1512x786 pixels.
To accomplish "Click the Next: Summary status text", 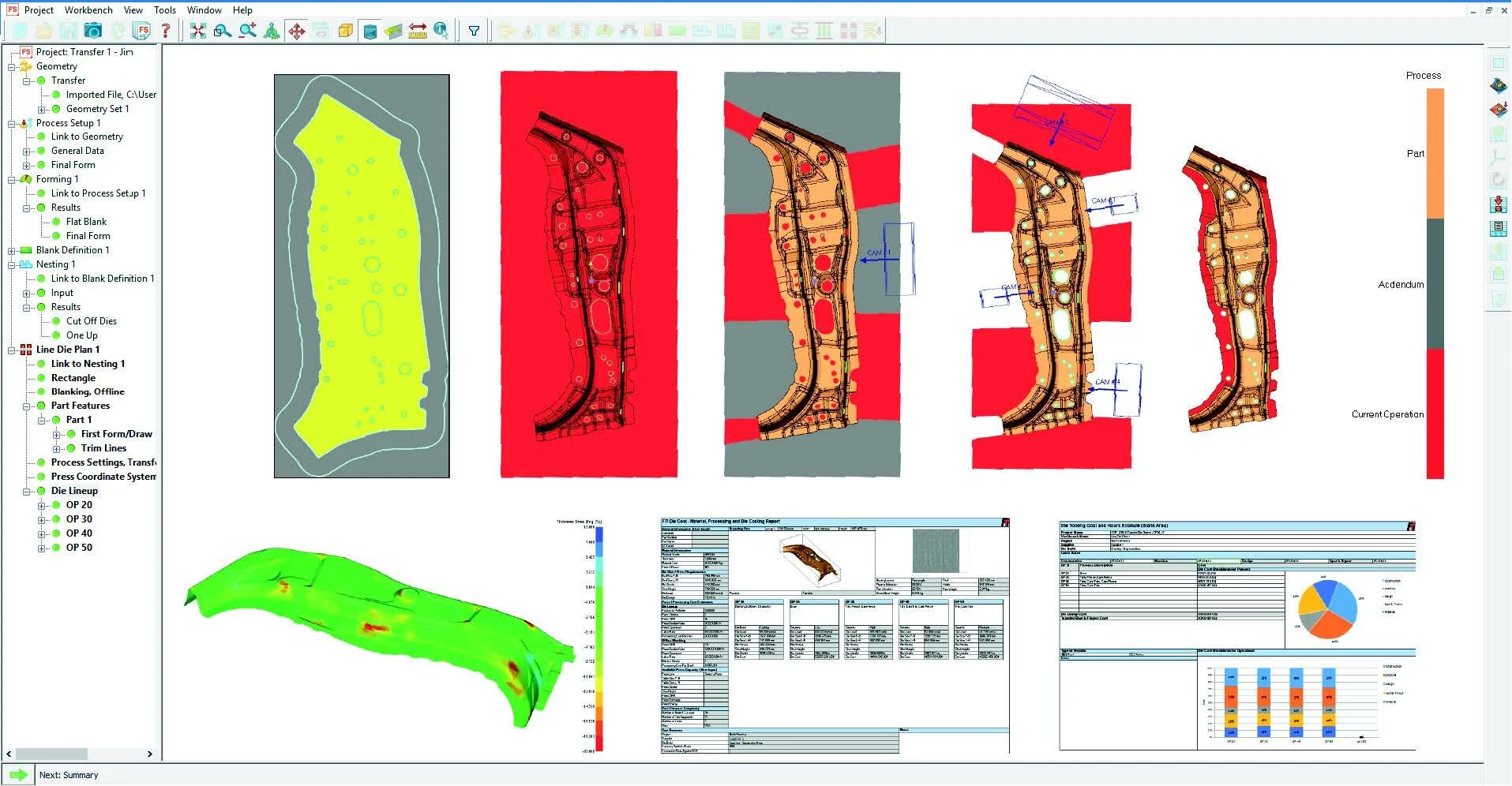I will click(x=69, y=775).
